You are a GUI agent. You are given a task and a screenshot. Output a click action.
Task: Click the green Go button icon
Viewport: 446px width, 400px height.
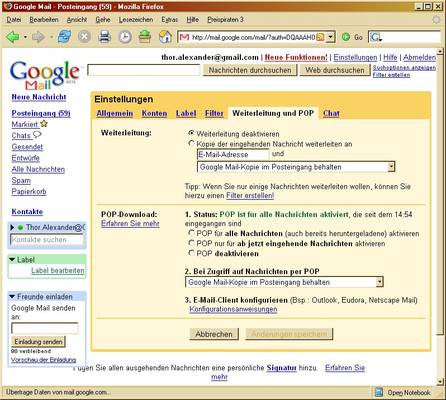pos(346,37)
